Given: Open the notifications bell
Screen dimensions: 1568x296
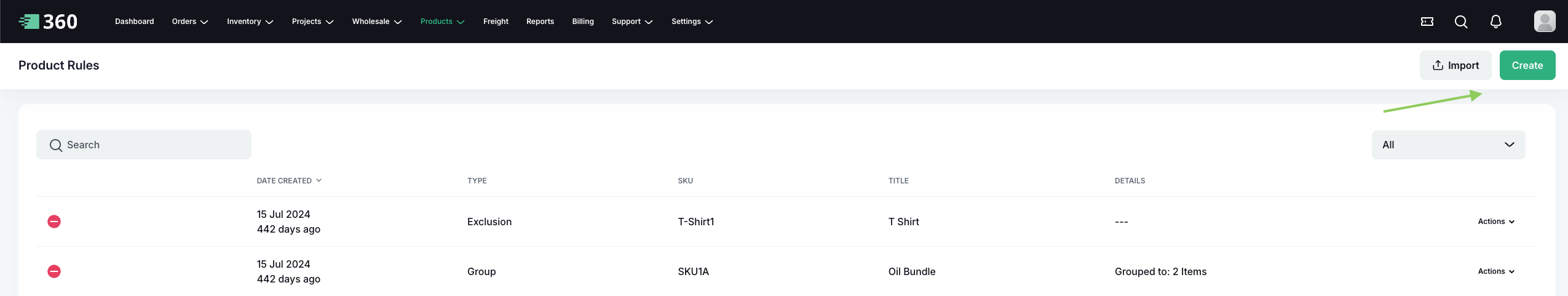Looking at the screenshot, I should (x=1496, y=22).
